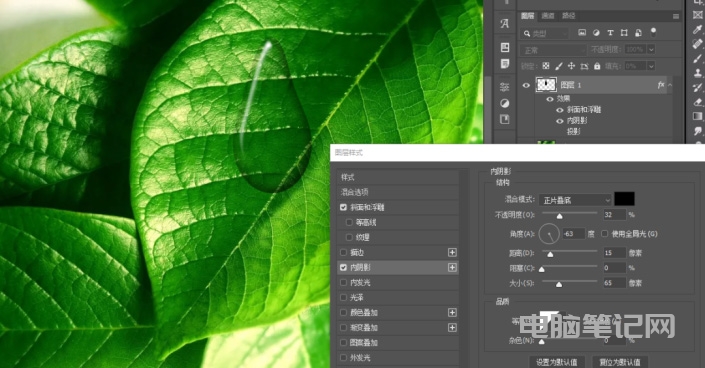Filter layers by pixel image icon
Viewport: 705px width, 368px height.
(x=582, y=33)
